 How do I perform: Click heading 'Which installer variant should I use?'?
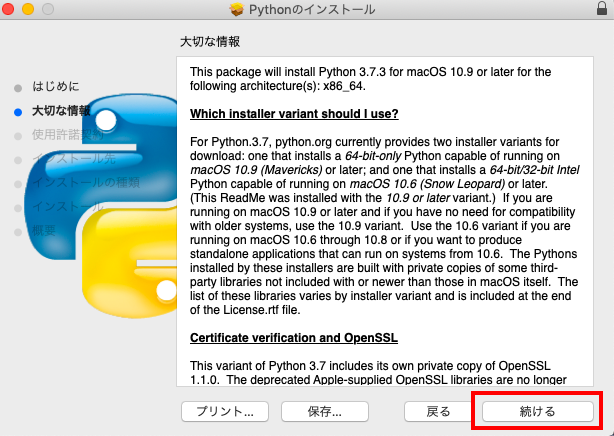click(294, 114)
